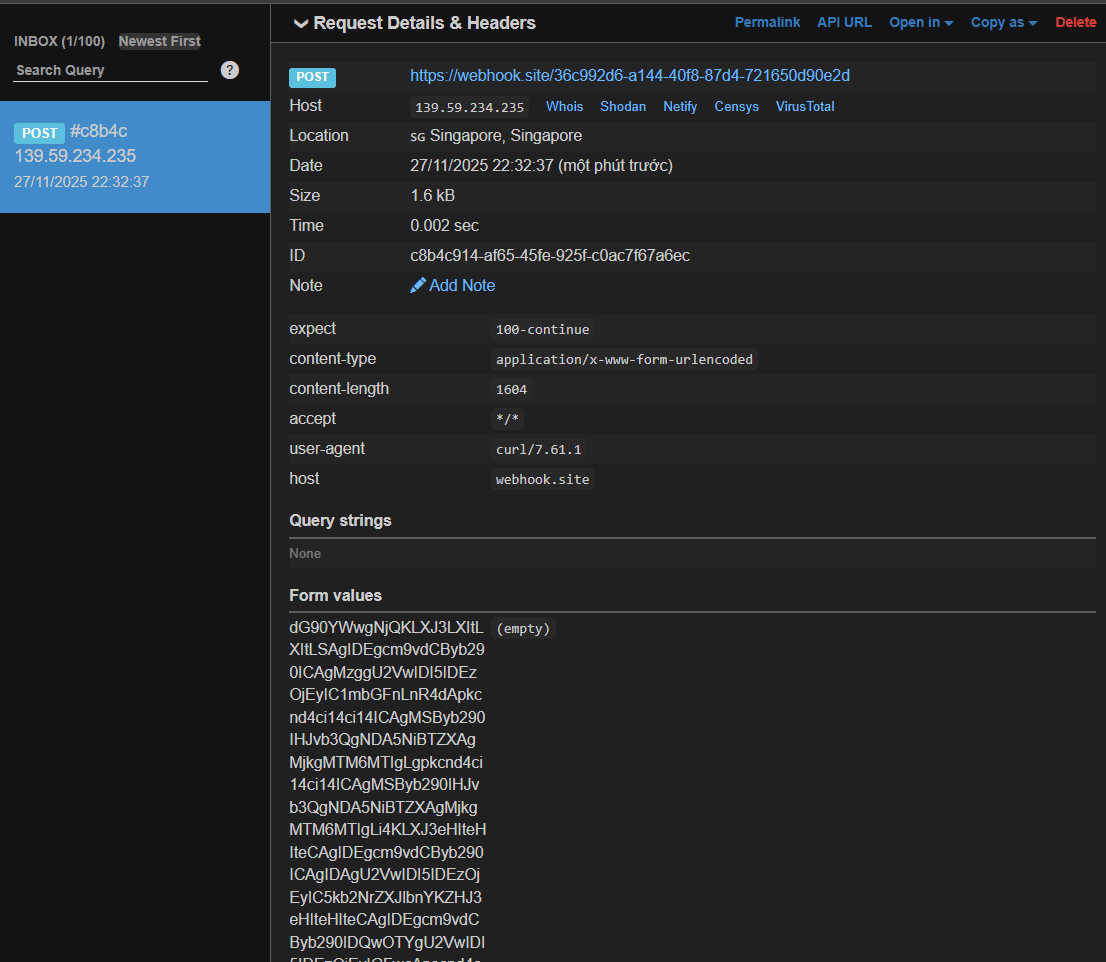Open Shodan lookup for the host
The width and height of the screenshot is (1106, 962).
[x=622, y=107]
